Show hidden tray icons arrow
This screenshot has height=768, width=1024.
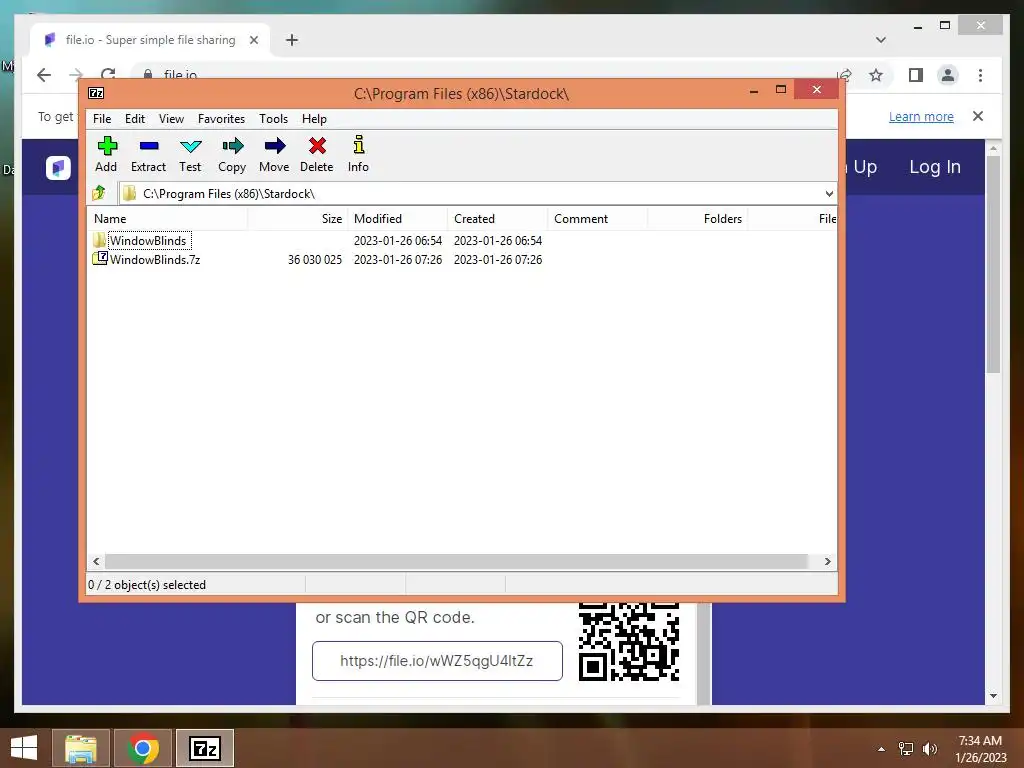coord(881,748)
